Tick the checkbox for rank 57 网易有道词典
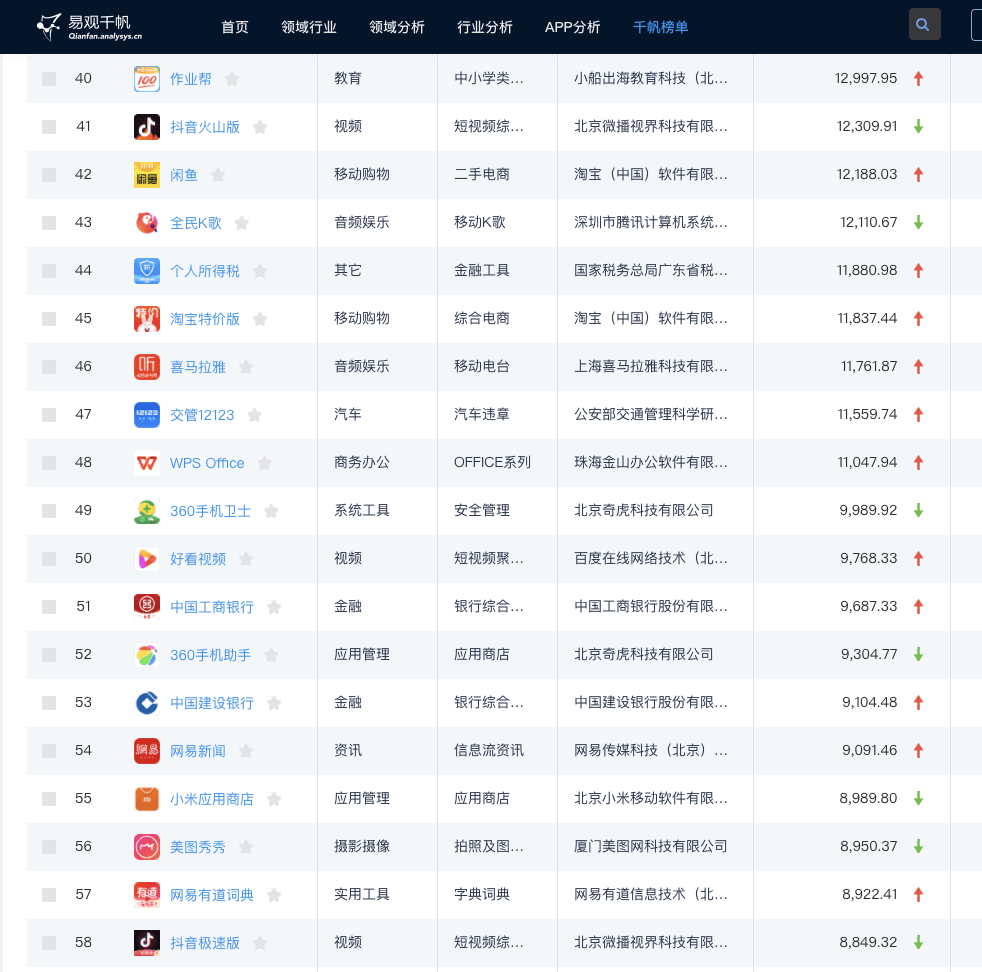The image size is (982, 972). 49,895
